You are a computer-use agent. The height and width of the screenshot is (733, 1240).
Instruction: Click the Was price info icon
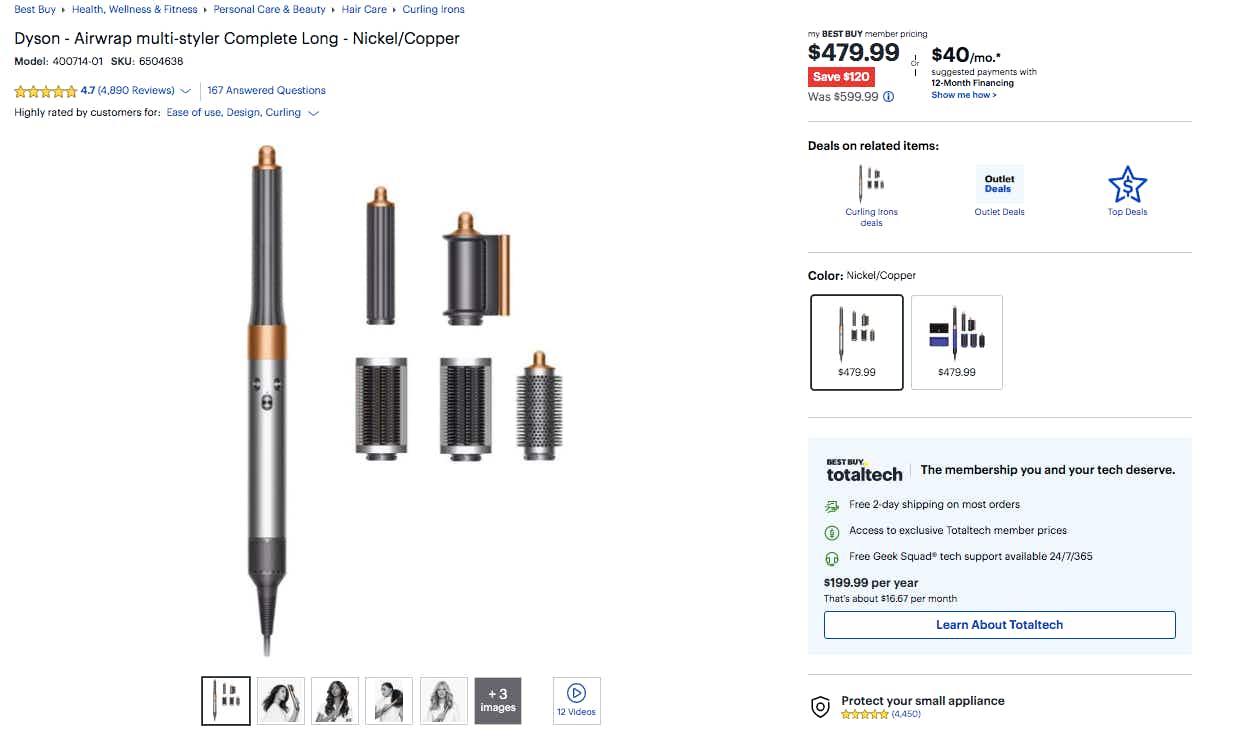889,97
